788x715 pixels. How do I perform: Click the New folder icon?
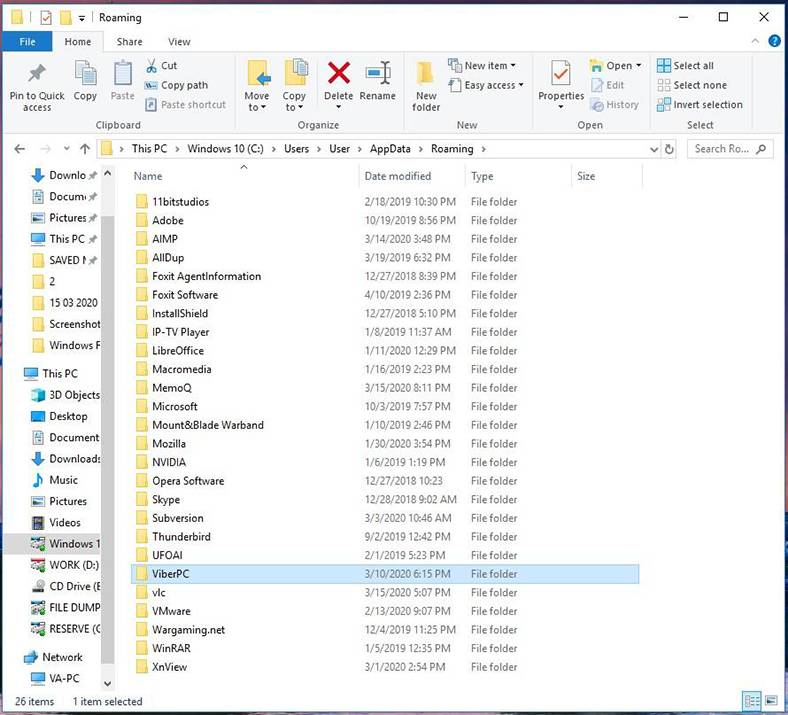[425, 73]
